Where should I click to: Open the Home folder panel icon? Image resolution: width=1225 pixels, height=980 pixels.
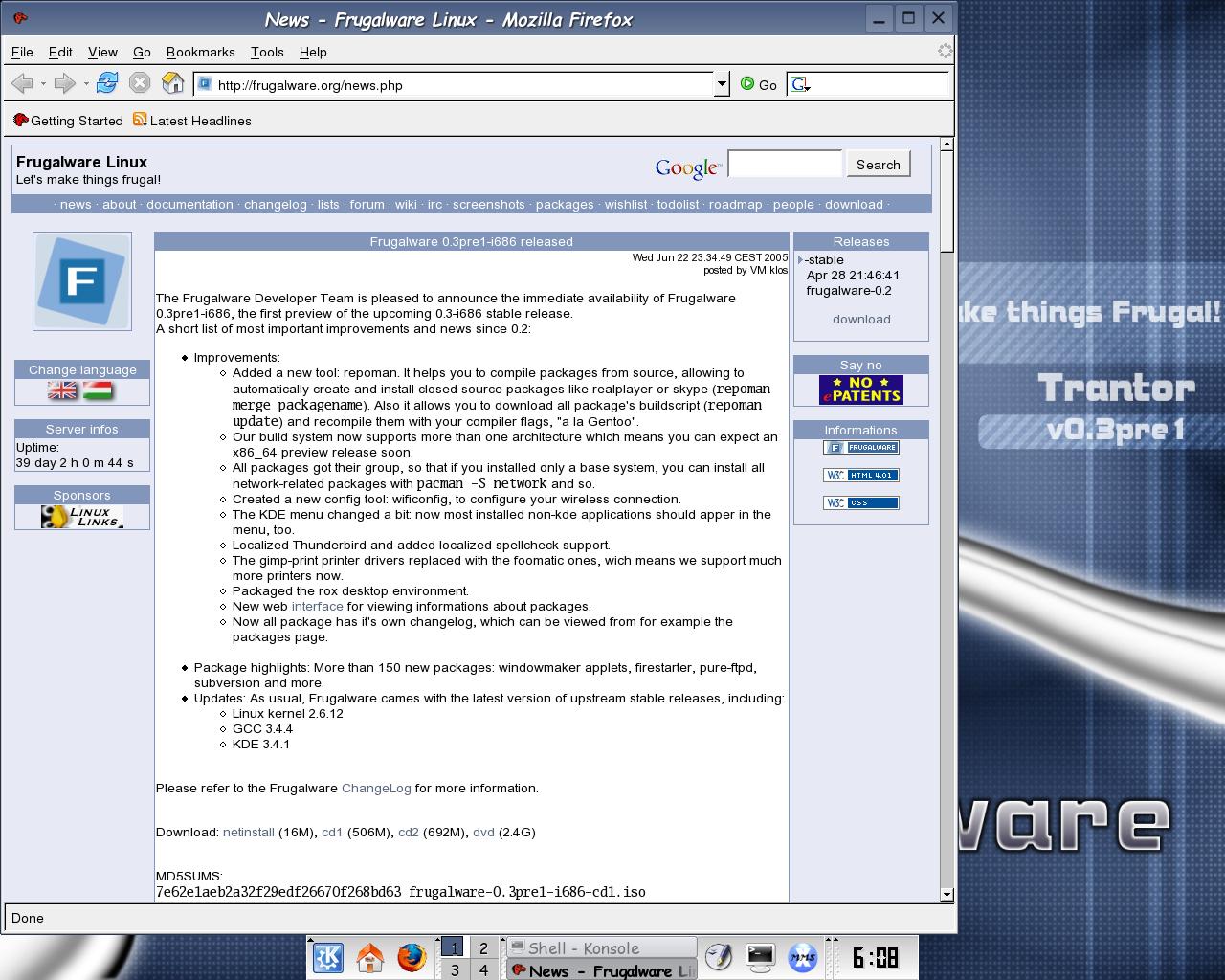[370, 957]
